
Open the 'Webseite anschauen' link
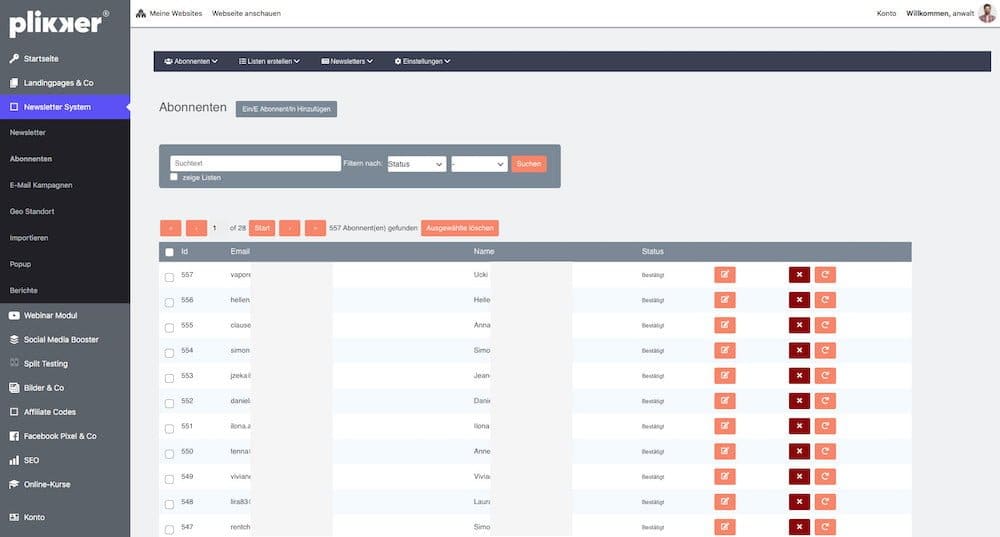[x=246, y=13]
